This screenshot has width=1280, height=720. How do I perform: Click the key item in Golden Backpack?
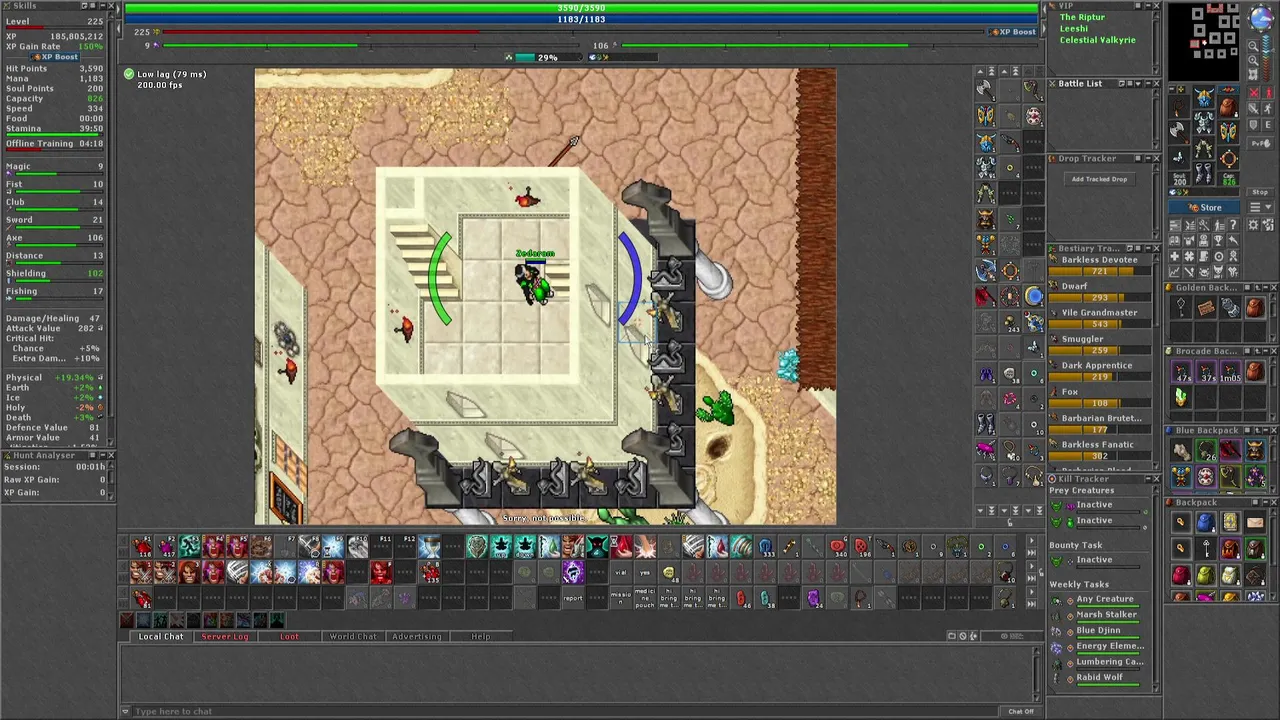click(1182, 307)
